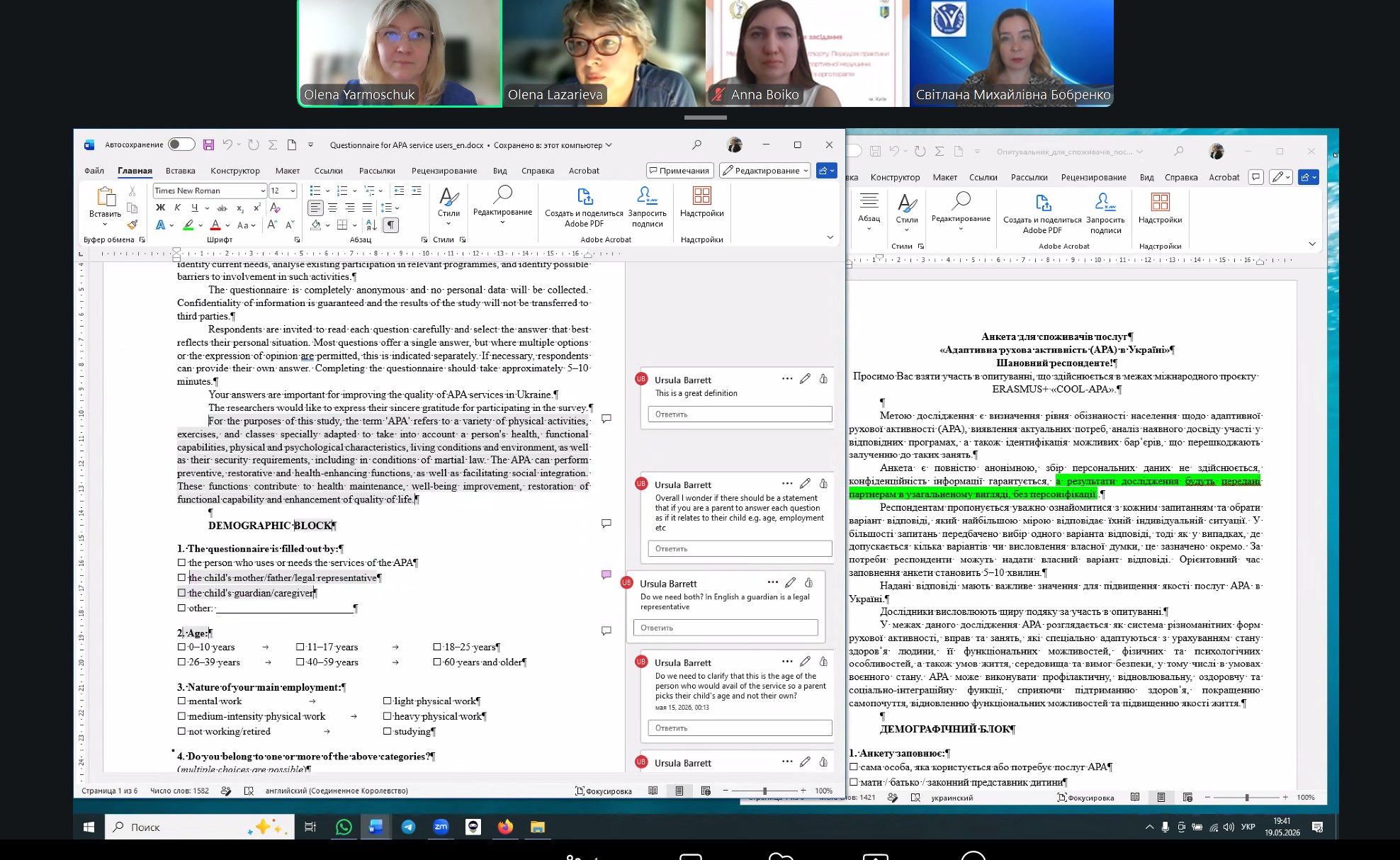
Task: Click comment marker beside DEMOGRAPHIC BLOCK heading
Action: click(606, 524)
